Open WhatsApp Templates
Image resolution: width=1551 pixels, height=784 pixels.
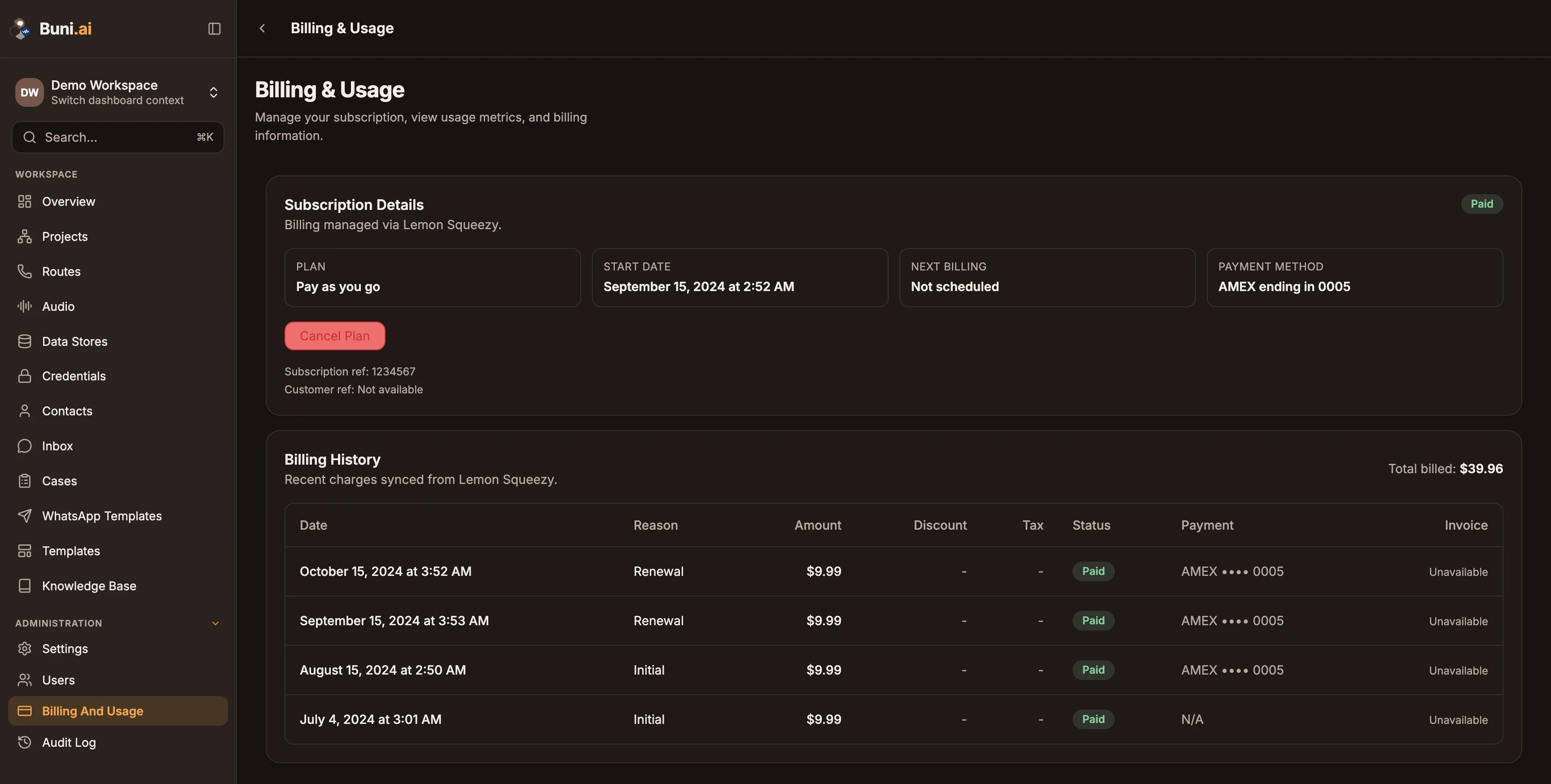click(118, 516)
